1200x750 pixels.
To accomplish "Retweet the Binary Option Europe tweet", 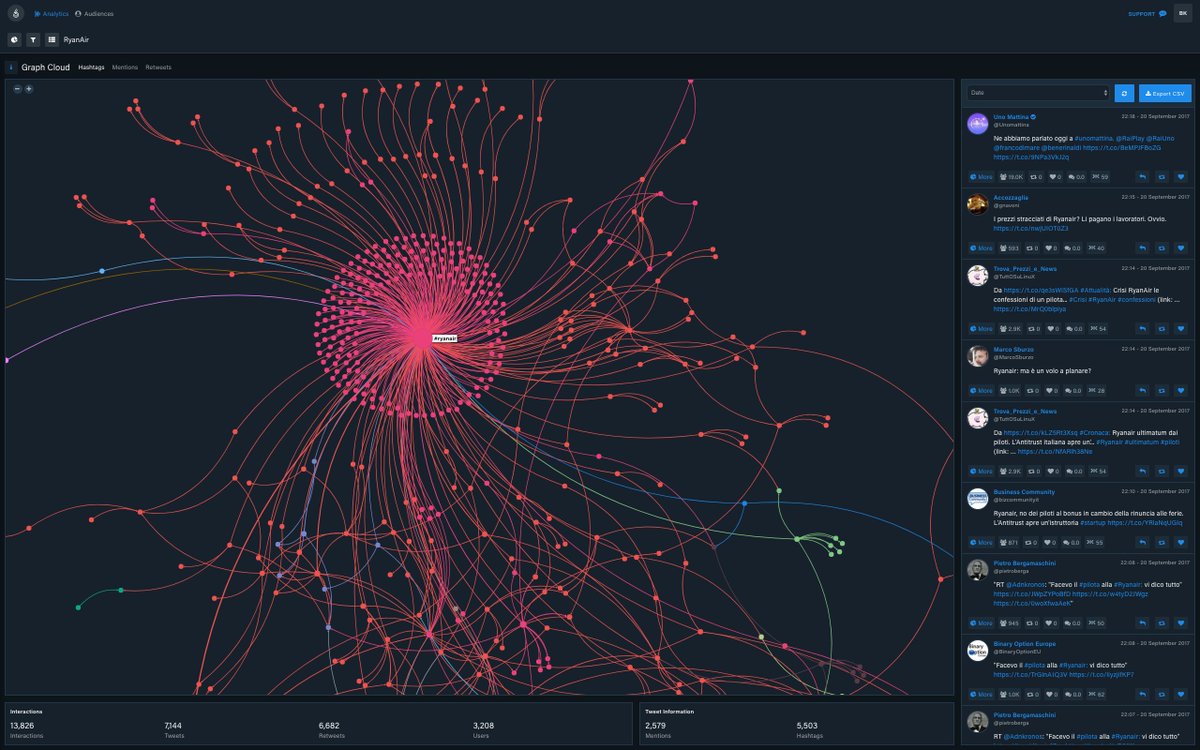I will 1161,694.
